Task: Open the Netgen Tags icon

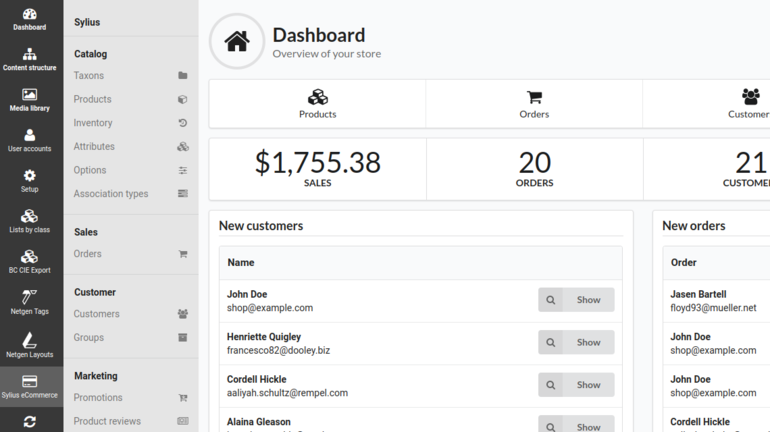Action: click(x=30, y=303)
